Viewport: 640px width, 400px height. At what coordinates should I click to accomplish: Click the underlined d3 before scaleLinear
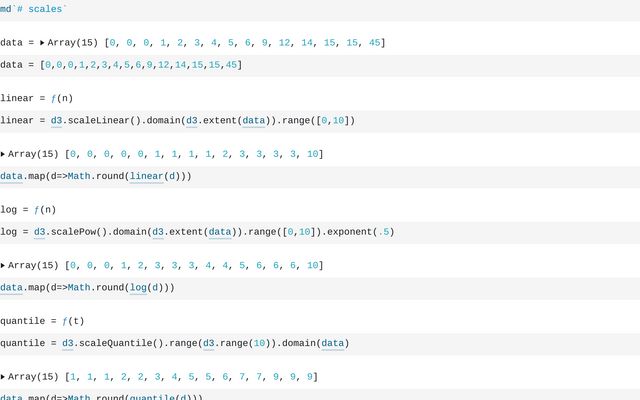click(57, 121)
